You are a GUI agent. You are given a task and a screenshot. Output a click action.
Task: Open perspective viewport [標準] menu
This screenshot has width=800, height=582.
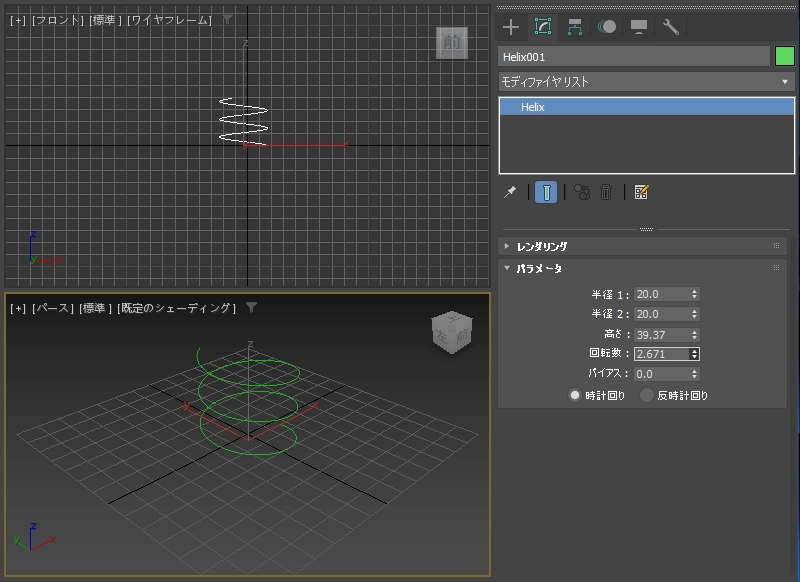(x=95, y=308)
